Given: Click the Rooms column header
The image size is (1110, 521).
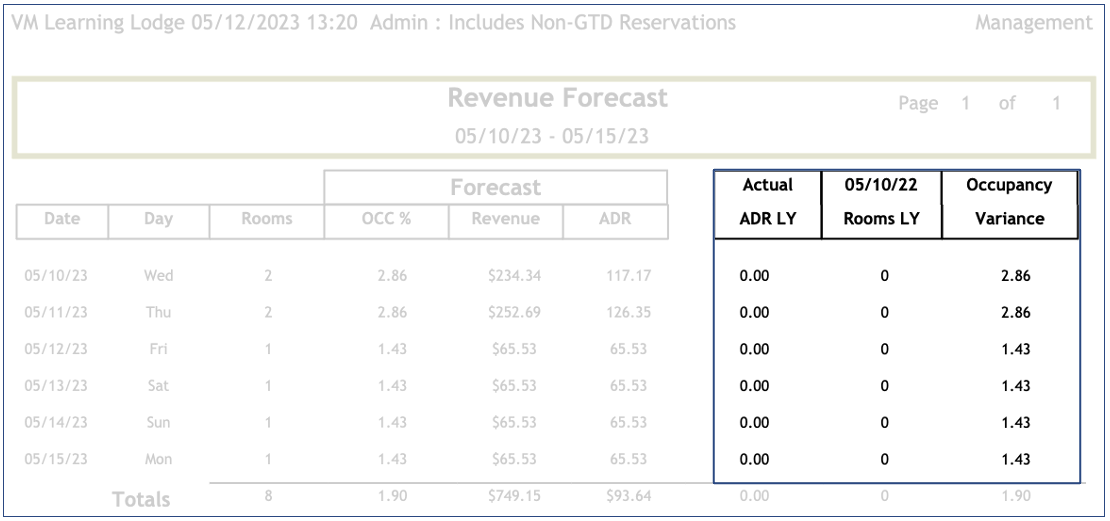Looking at the screenshot, I should pos(266,219).
